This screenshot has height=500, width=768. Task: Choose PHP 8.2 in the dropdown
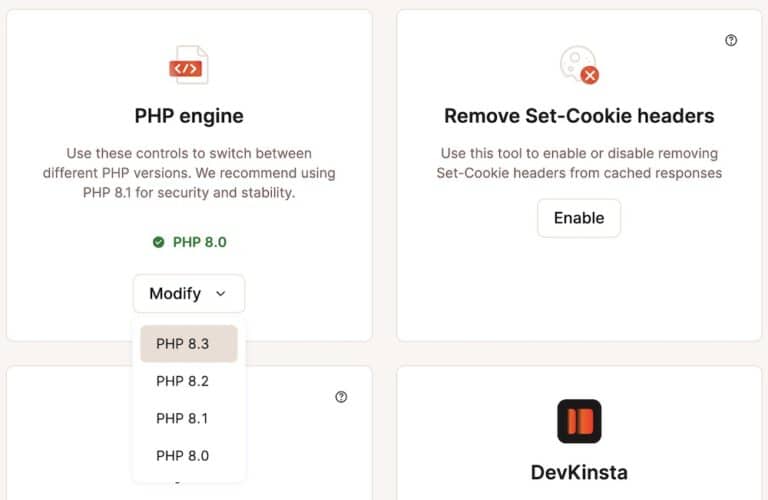(189, 381)
